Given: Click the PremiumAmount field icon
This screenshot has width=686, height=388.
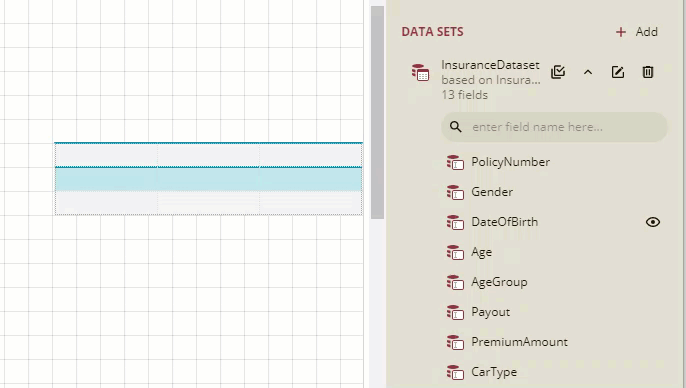Looking at the screenshot, I should click(x=455, y=343).
